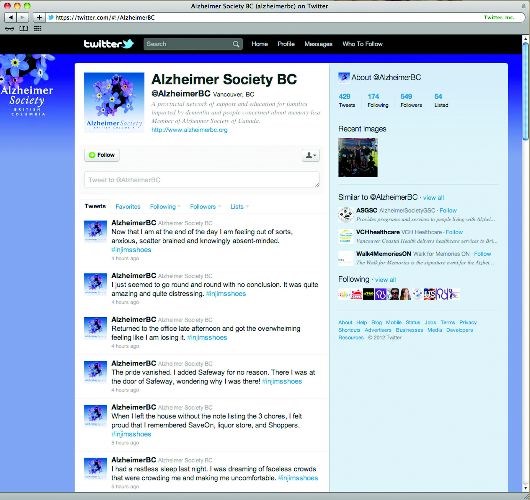
Task: Click the Alzheimer Society BC profile picture
Action: coord(114,102)
